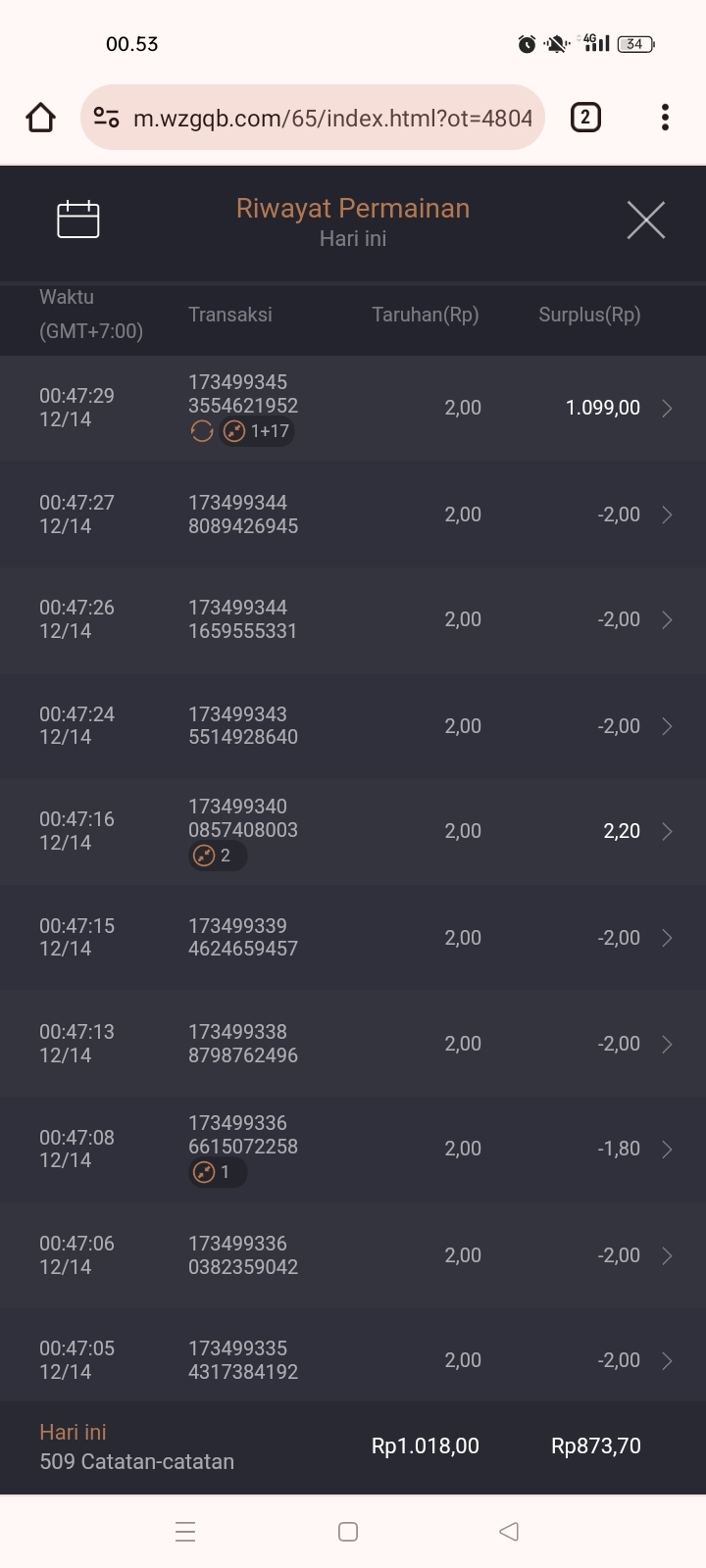Click the address bar URL field
Image resolution: width=706 pixels, height=1568 pixels.
(x=331, y=119)
